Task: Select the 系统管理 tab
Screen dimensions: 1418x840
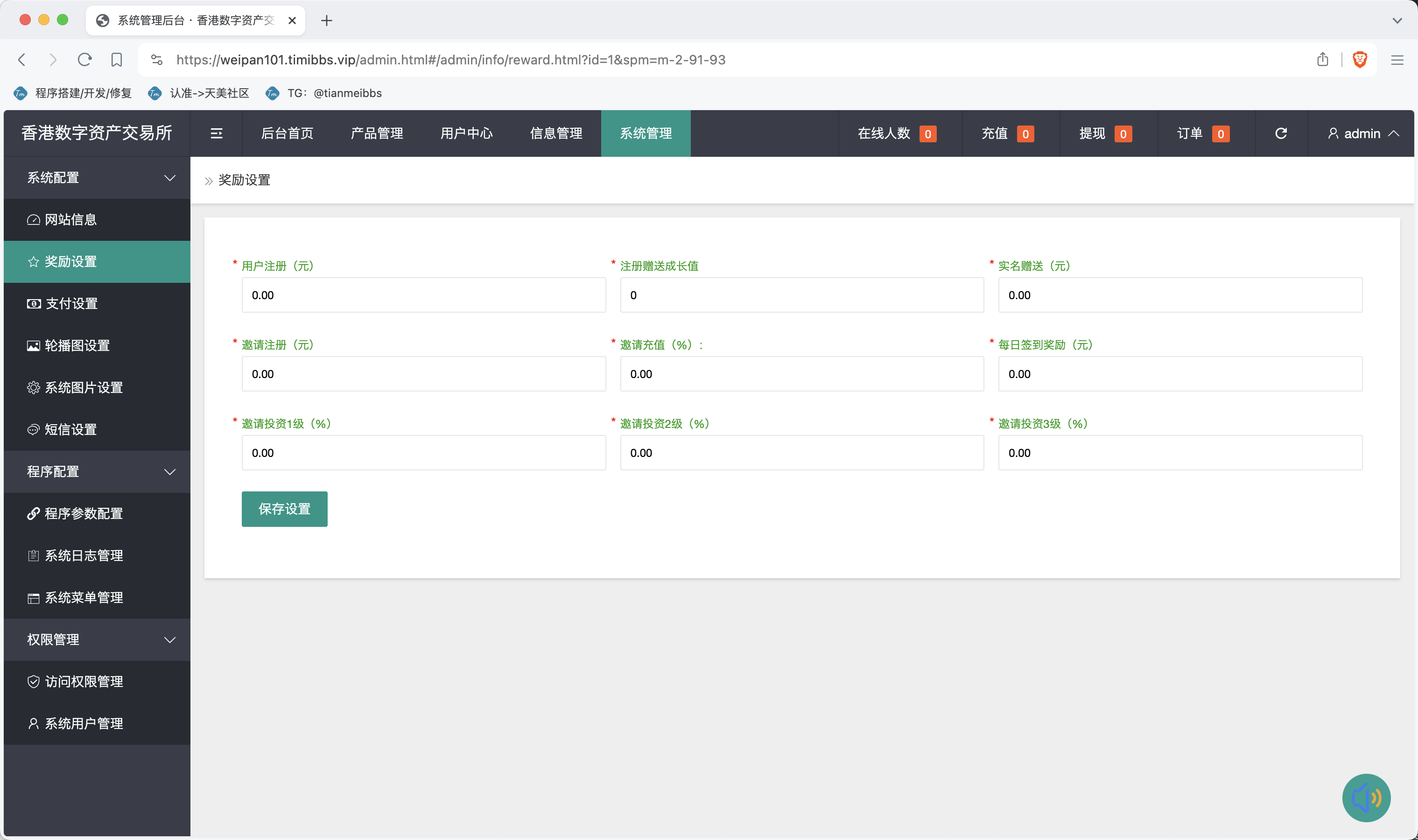Action: tap(646, 133)
